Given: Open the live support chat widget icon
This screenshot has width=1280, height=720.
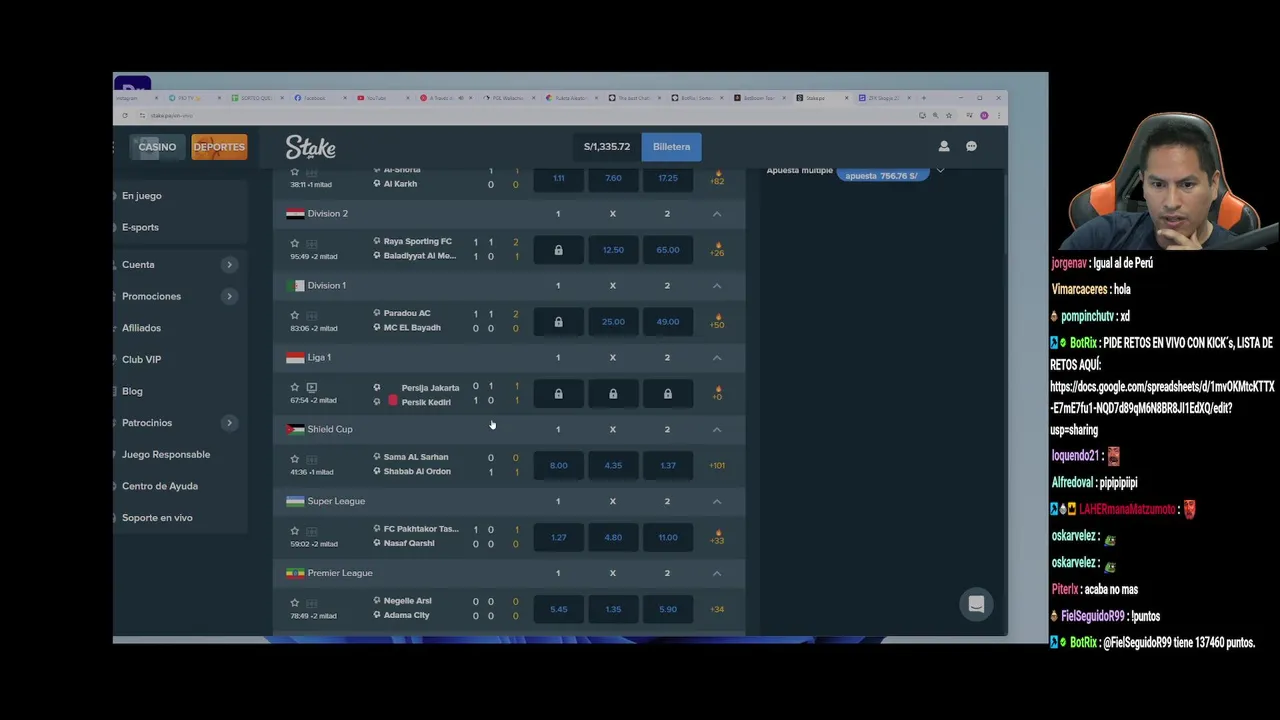Looking at the screenshot, I should coord(976,604).
